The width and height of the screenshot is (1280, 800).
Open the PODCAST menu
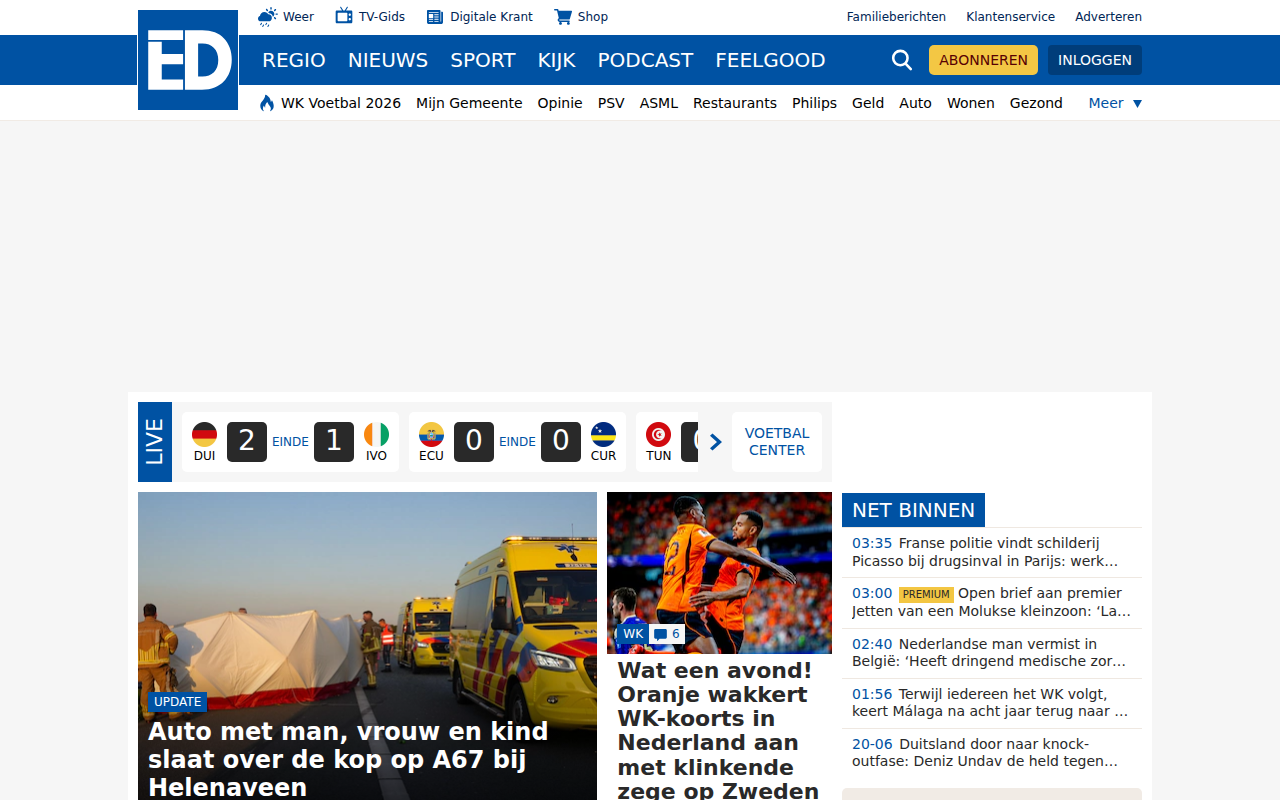(x=645, y=60)
